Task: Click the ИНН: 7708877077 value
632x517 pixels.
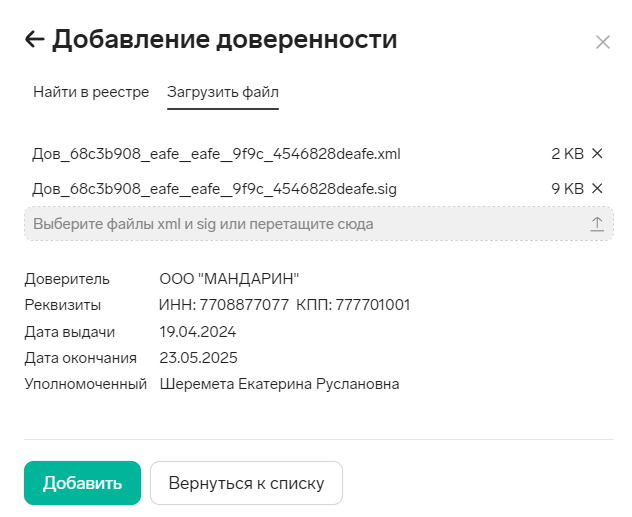Action: pyautogui.click(x=224, y=305)
